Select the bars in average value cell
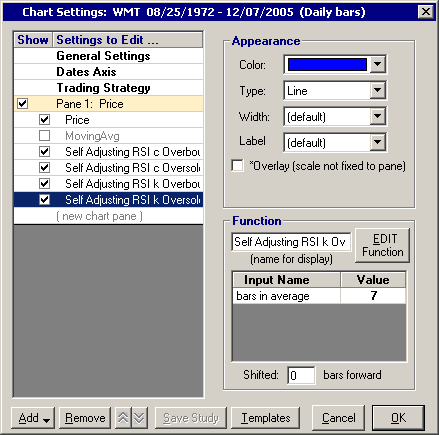The width and height of the screenshot is (439, 435). tap(373, 296)
